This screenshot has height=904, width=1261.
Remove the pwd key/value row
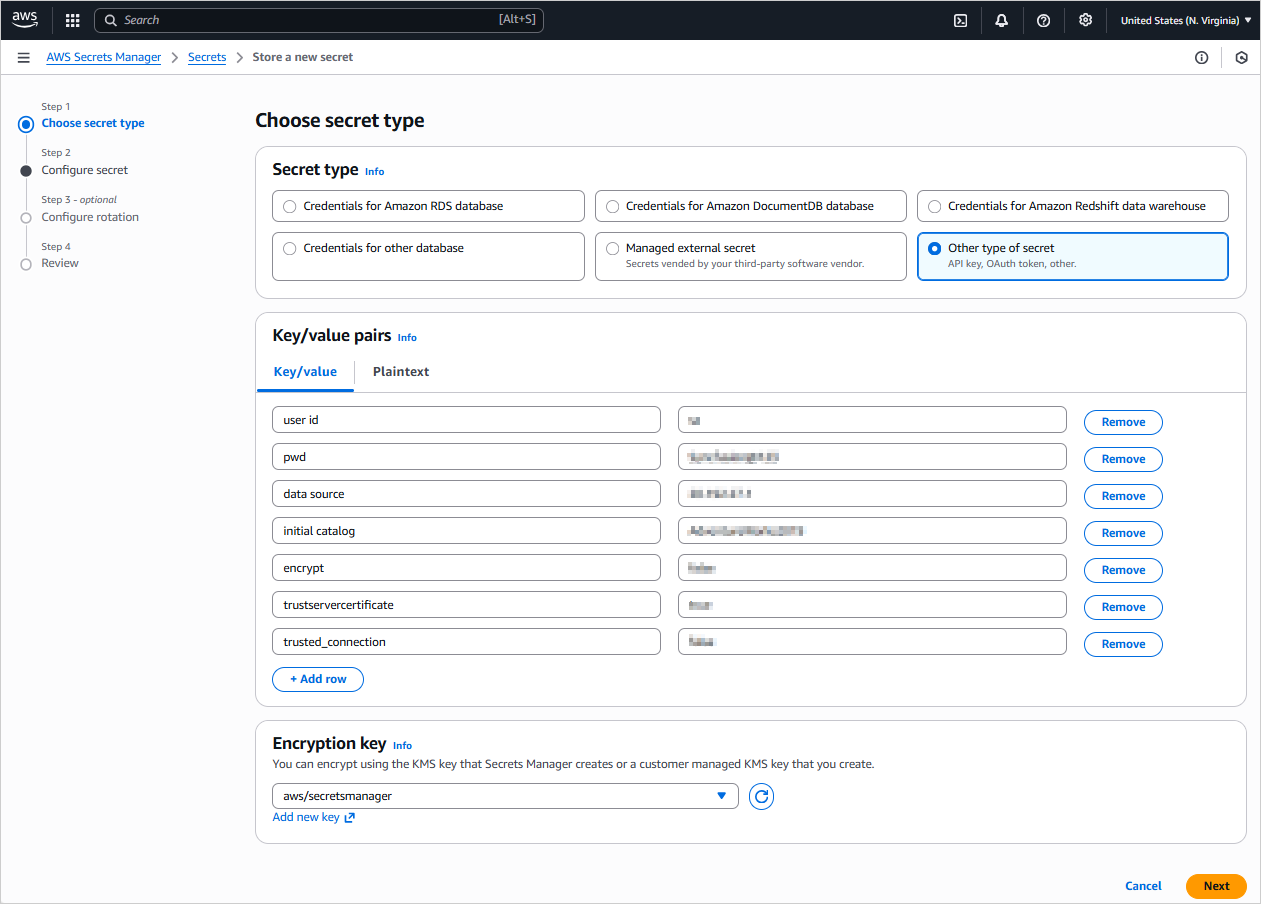(1122, 459)
